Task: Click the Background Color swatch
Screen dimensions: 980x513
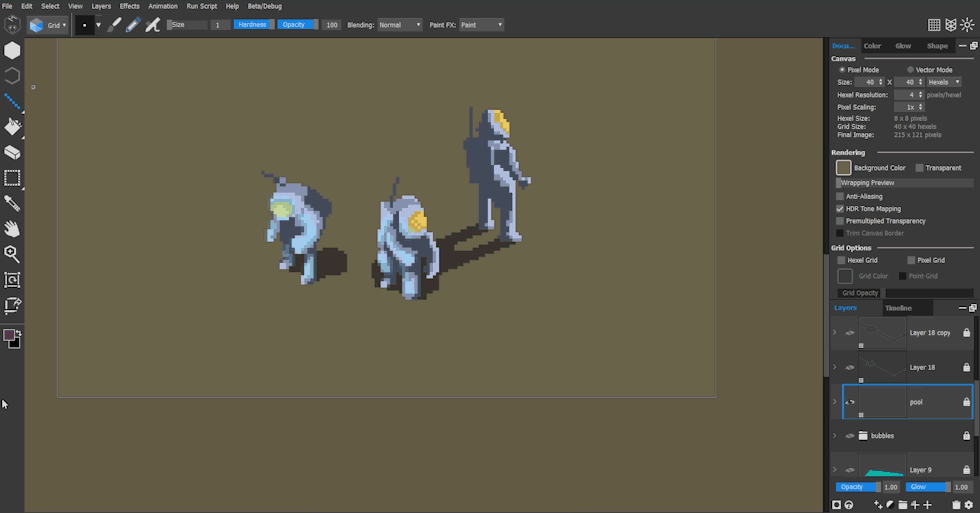Action: coord(844,168)
